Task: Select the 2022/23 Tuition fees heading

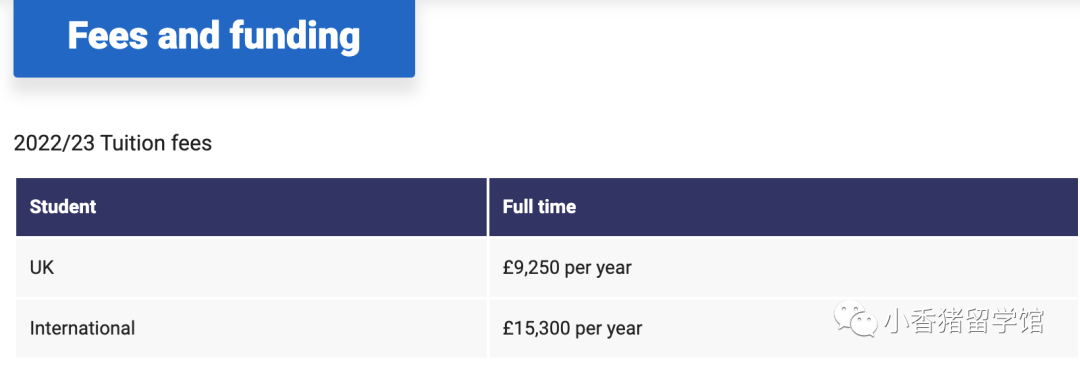Action: point(113,143)
